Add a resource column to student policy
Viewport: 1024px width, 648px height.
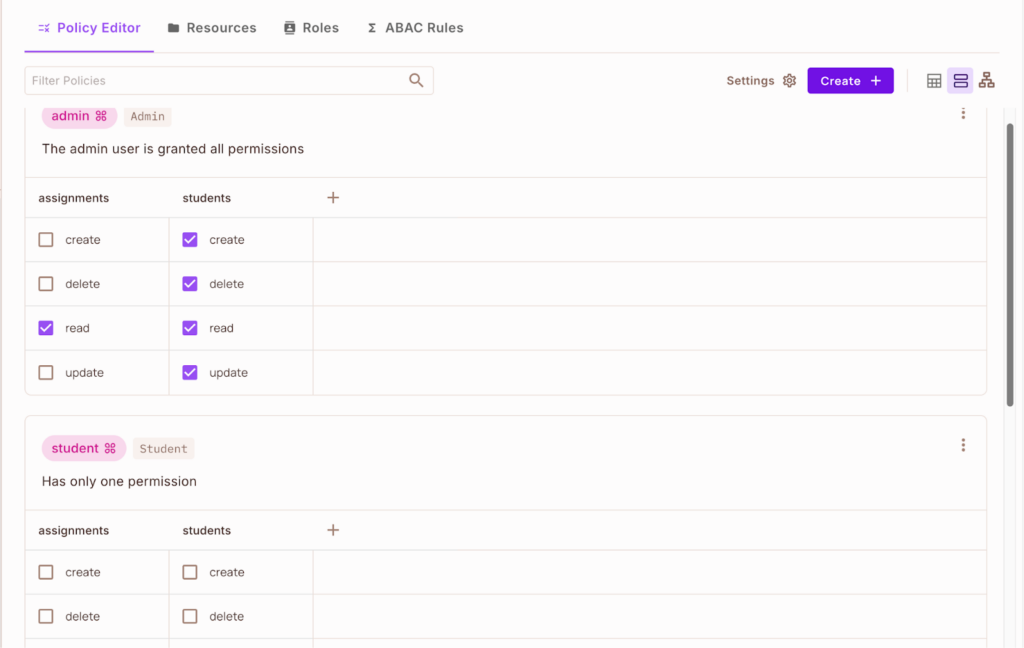coord(333,529)
